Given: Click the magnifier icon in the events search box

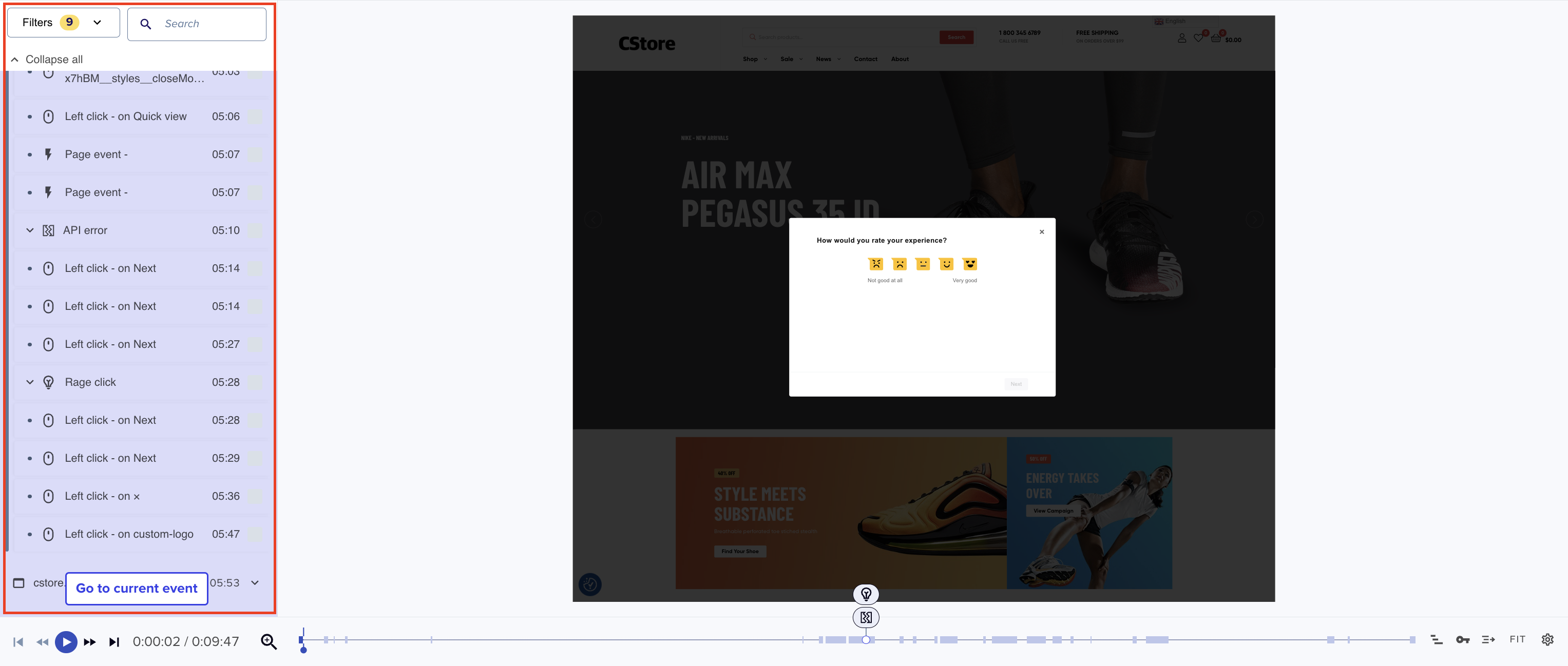Looking at the screenshot, I should pos(145,24).
